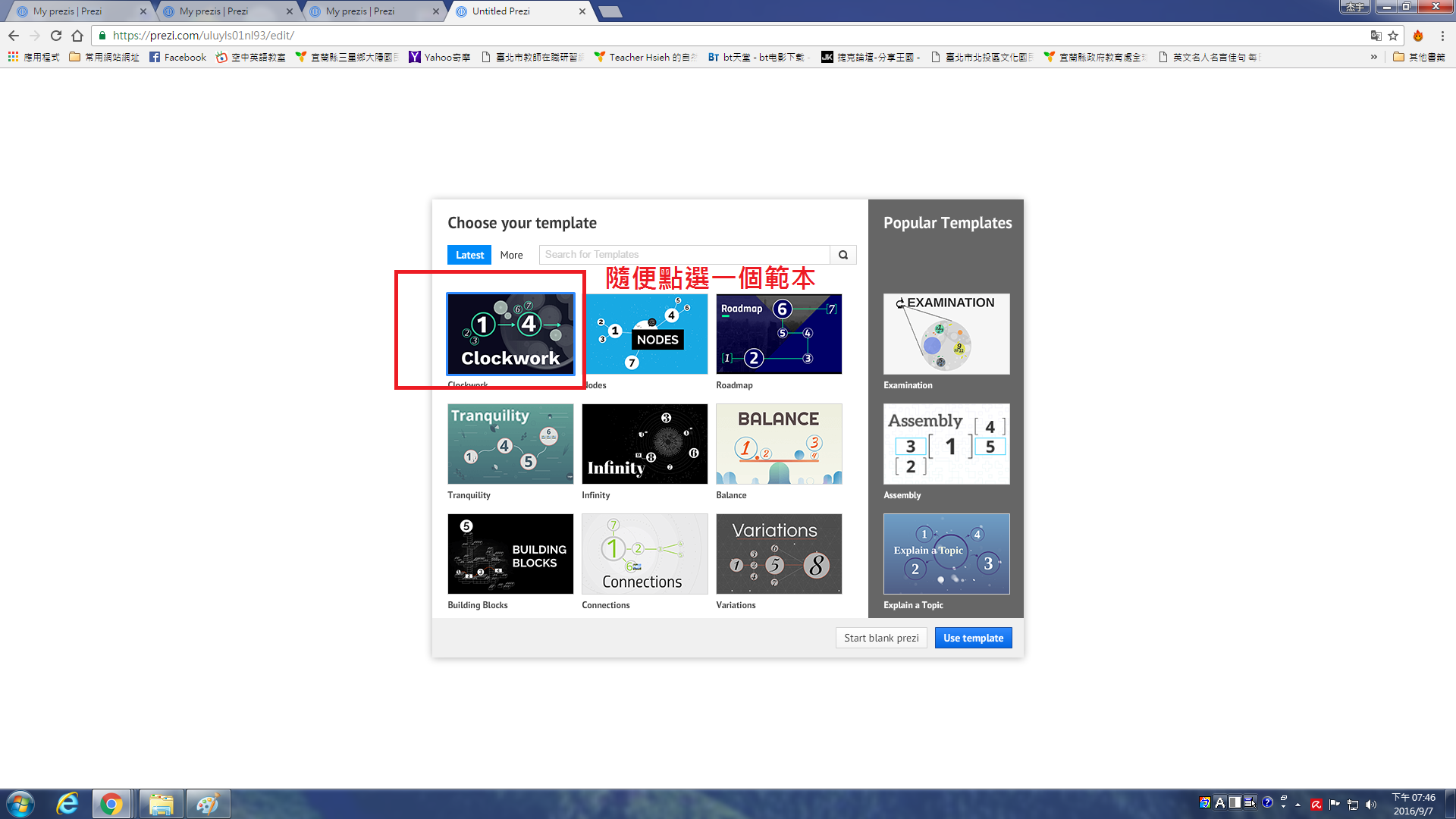This screenshot has width=1456, height=819.
Task: Click the taskbar clock and date
Action: tap(1414, 804)
